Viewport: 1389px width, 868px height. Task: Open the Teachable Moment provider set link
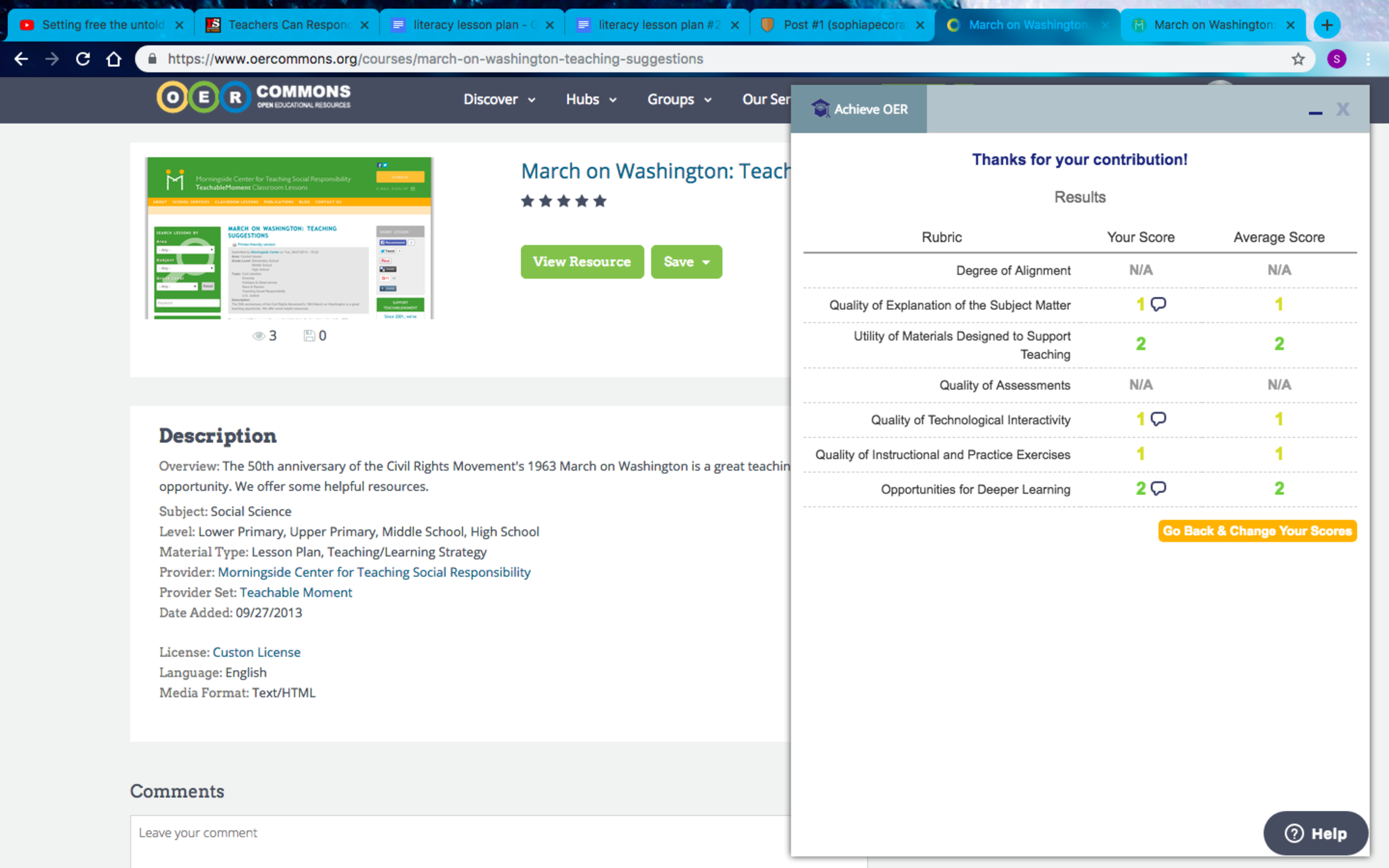tap(296, 592)
